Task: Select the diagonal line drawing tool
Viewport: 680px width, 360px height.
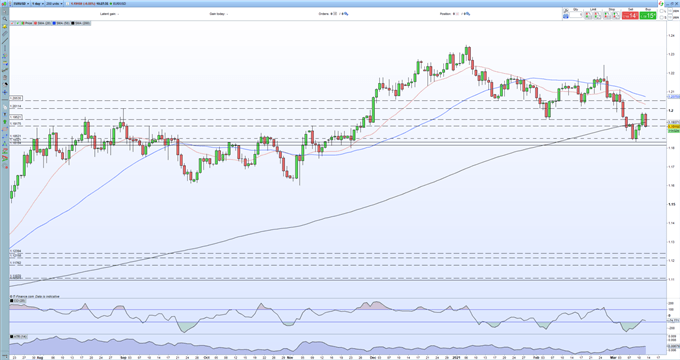Action: click(5, 41)
